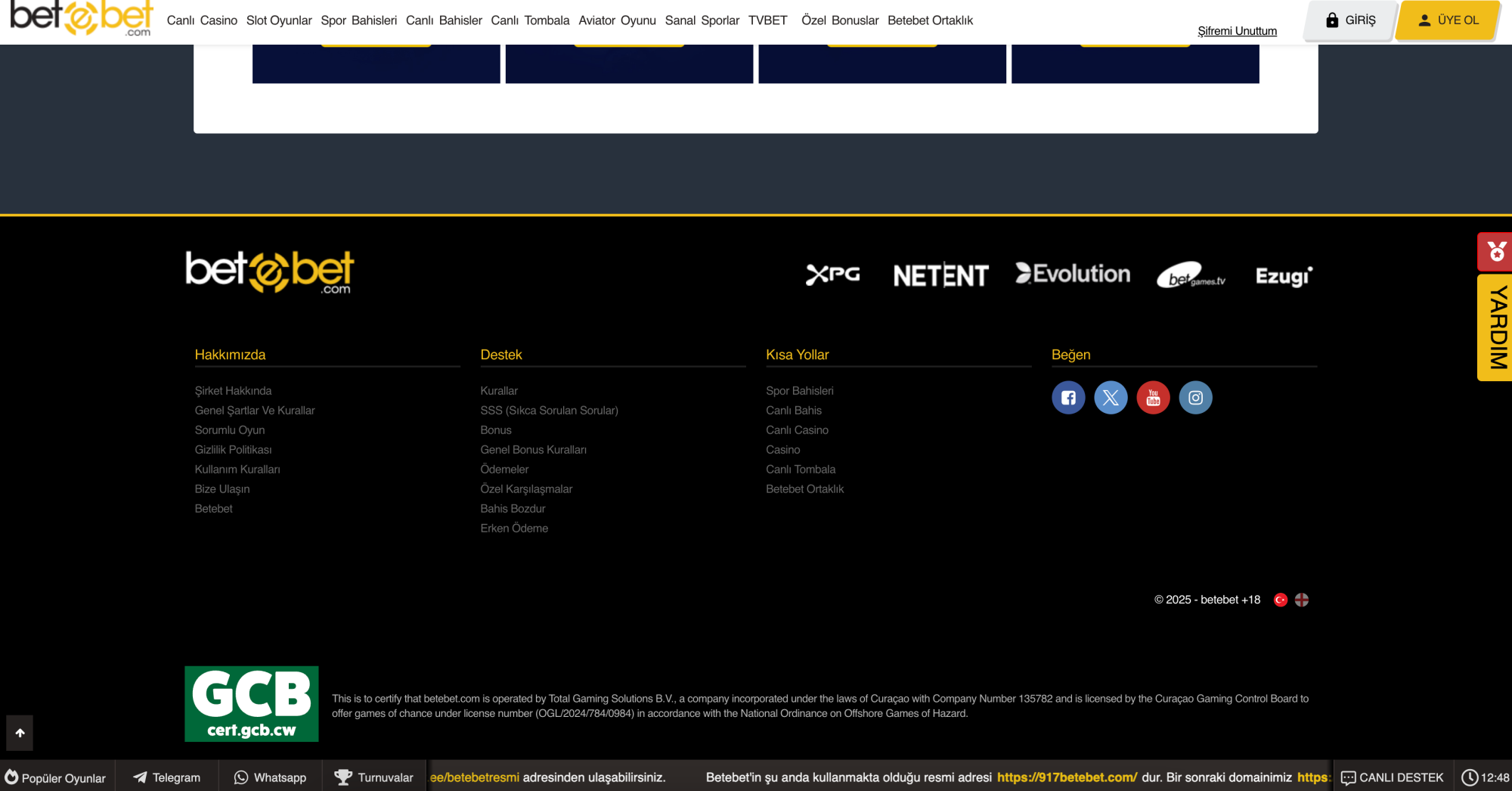Open SSS (Sıkca Sorulan Sorular) link
This screenshot has width=1512, height=791.
[549, 411]
